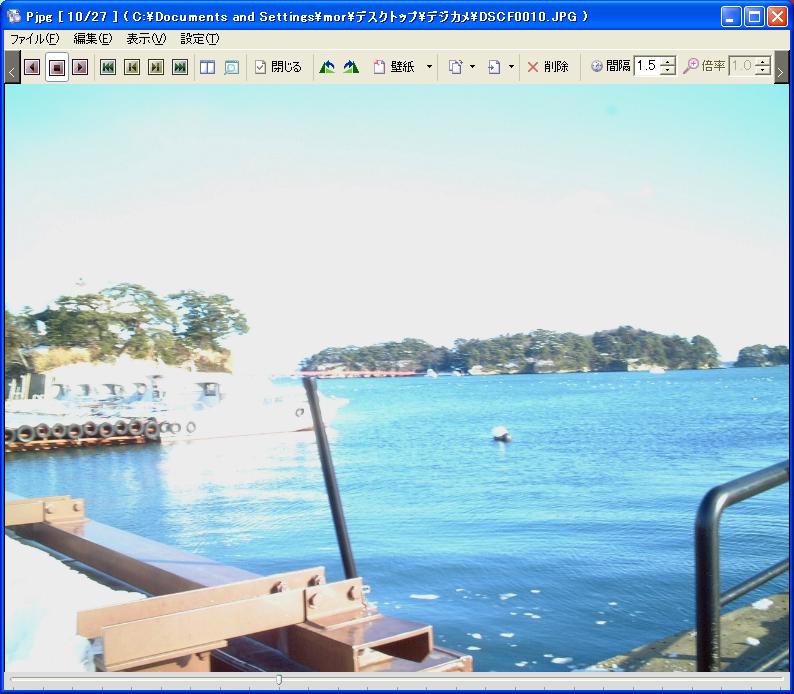Decrease the 間隔 interval with down arrow
This screenshot has width=794, height=694.
coord(668,71)
